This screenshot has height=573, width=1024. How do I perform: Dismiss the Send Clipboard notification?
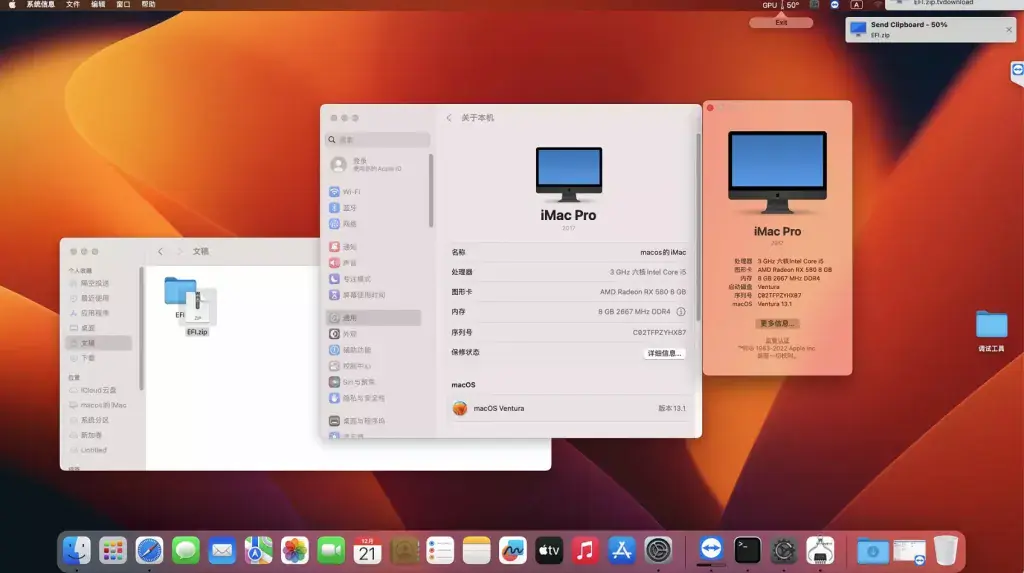point(1008,29)
